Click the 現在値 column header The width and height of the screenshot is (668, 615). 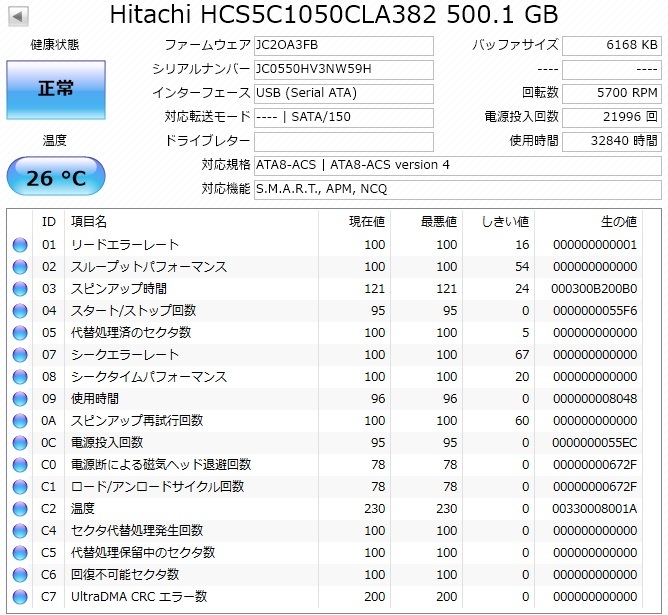point(354,222)
